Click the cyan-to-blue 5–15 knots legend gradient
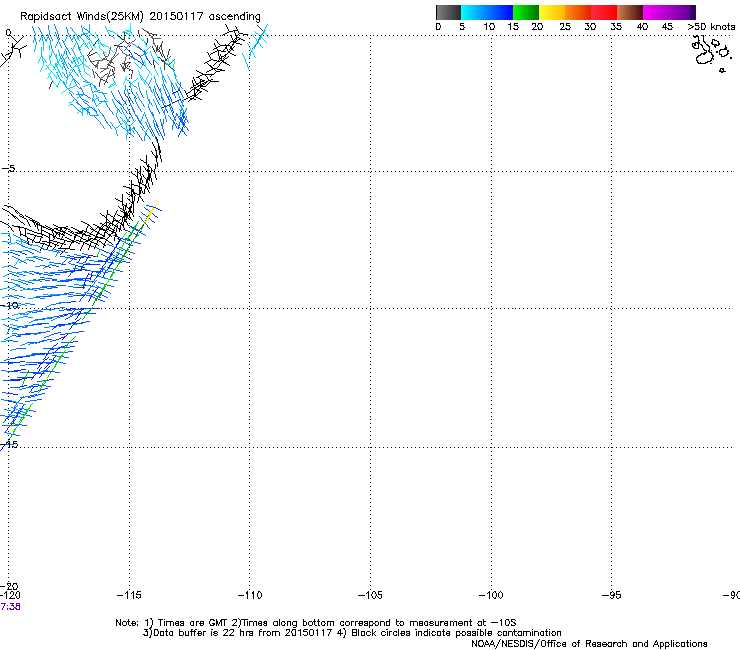This screenshot has width=740, height=650. (x=487, y=12)
